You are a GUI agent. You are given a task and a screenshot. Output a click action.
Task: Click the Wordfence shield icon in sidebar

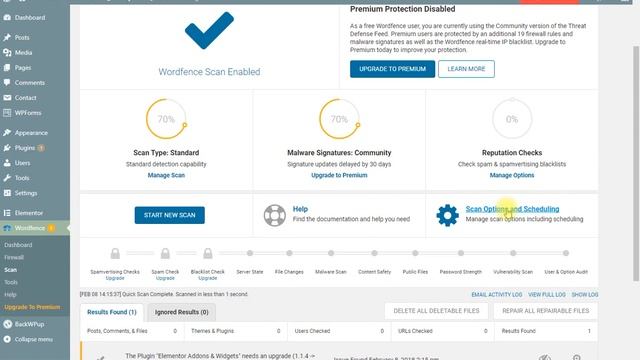click(7, 228)
